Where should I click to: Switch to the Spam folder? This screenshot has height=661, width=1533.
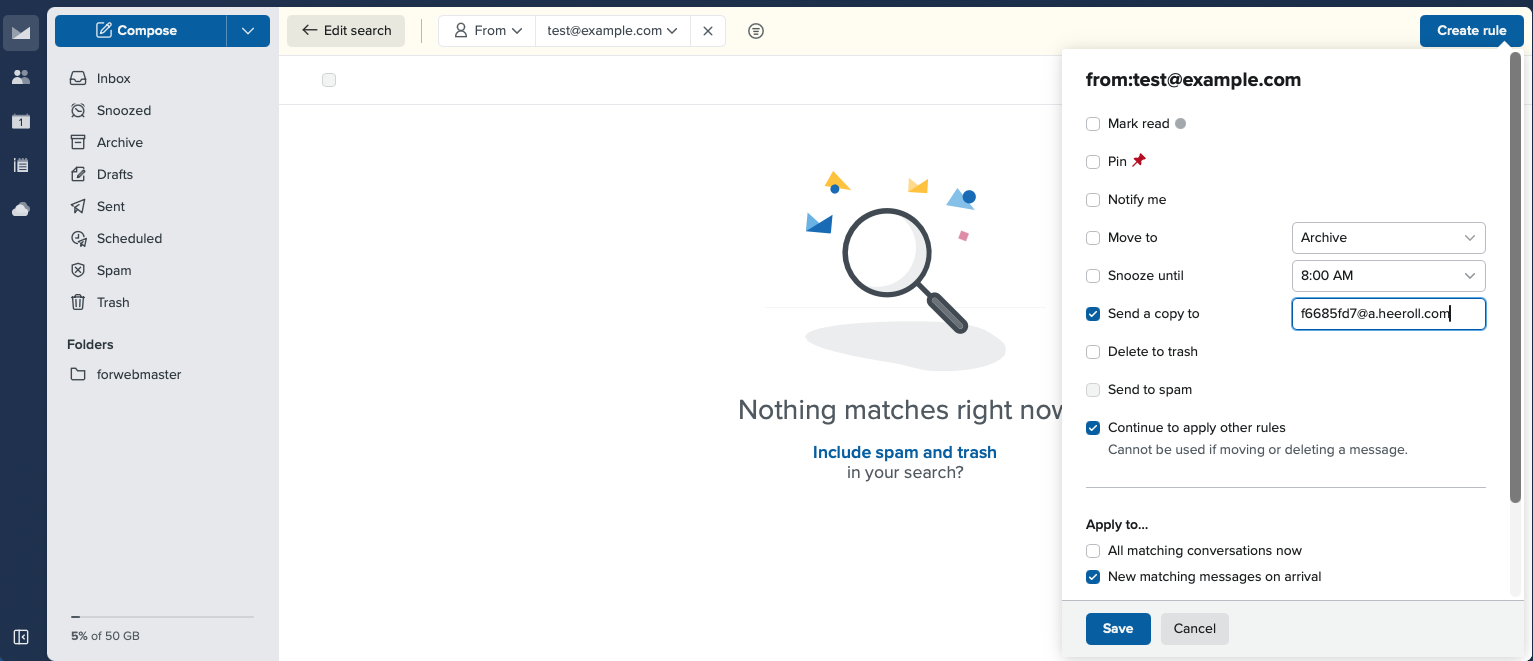coord(114,270)
